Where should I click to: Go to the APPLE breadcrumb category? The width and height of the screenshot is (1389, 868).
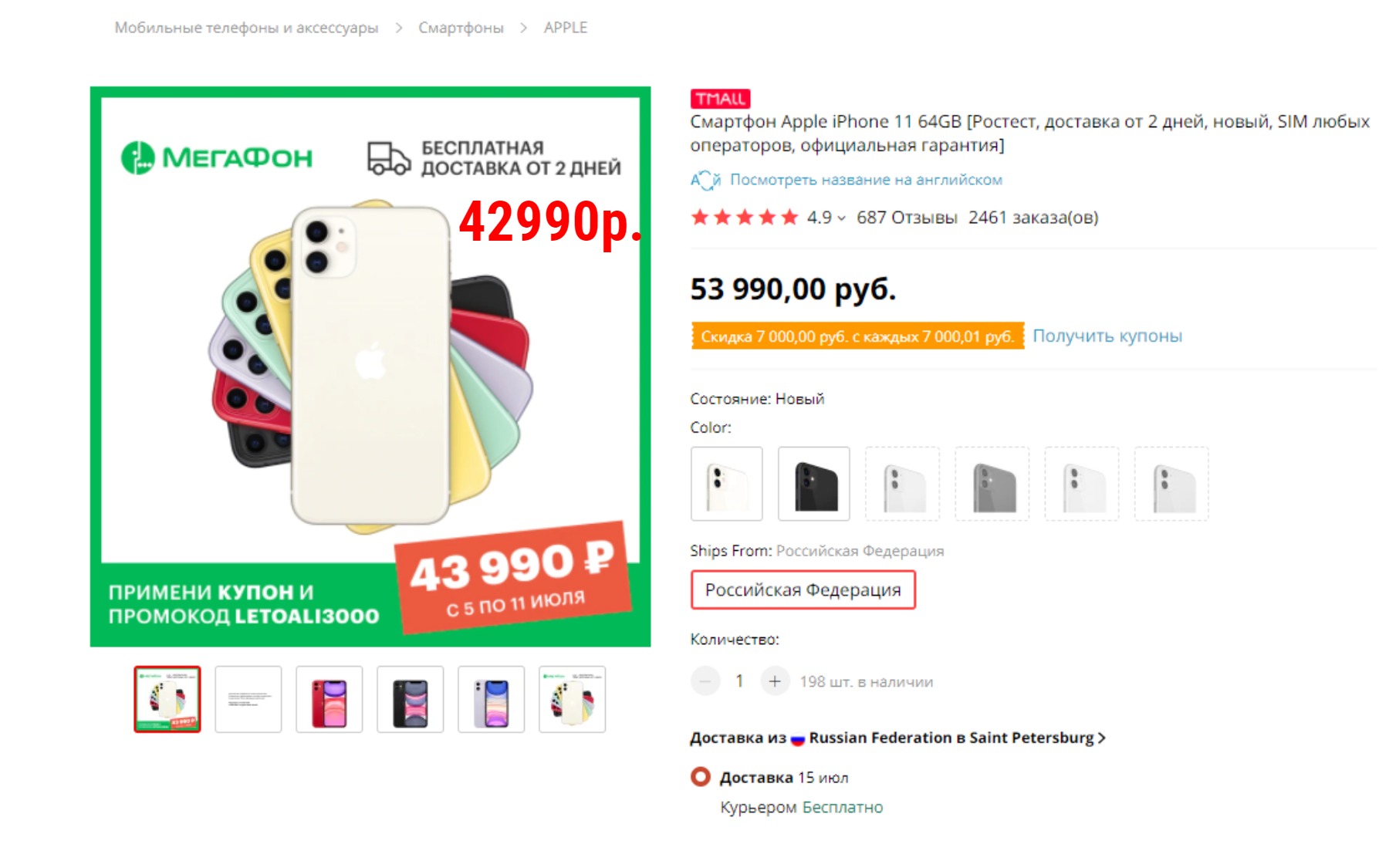[x=566, y=28]
